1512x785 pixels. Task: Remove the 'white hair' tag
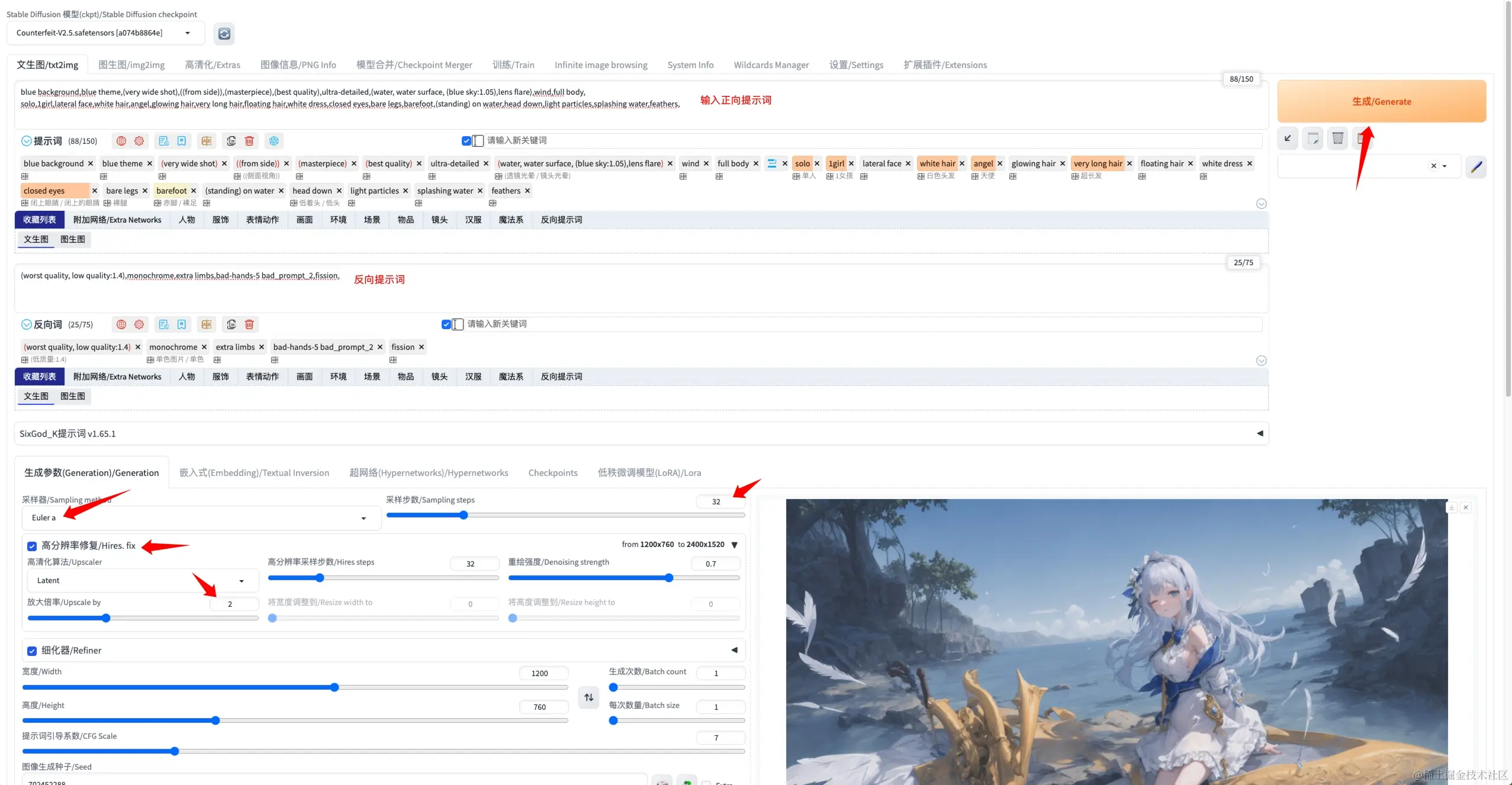tap(962, 163)
